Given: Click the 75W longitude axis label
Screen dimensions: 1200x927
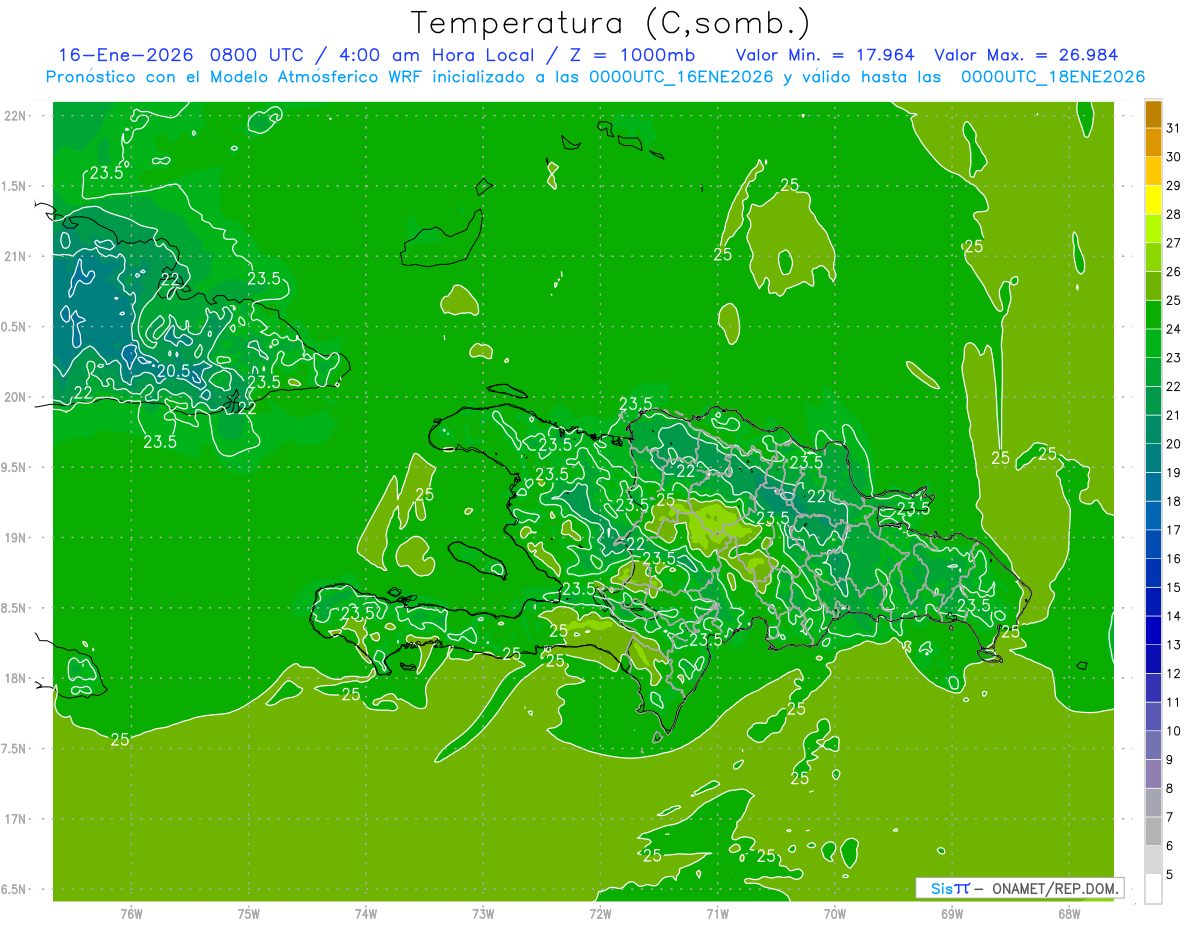Looking at the screenshot, I should [x=249, y=913].
